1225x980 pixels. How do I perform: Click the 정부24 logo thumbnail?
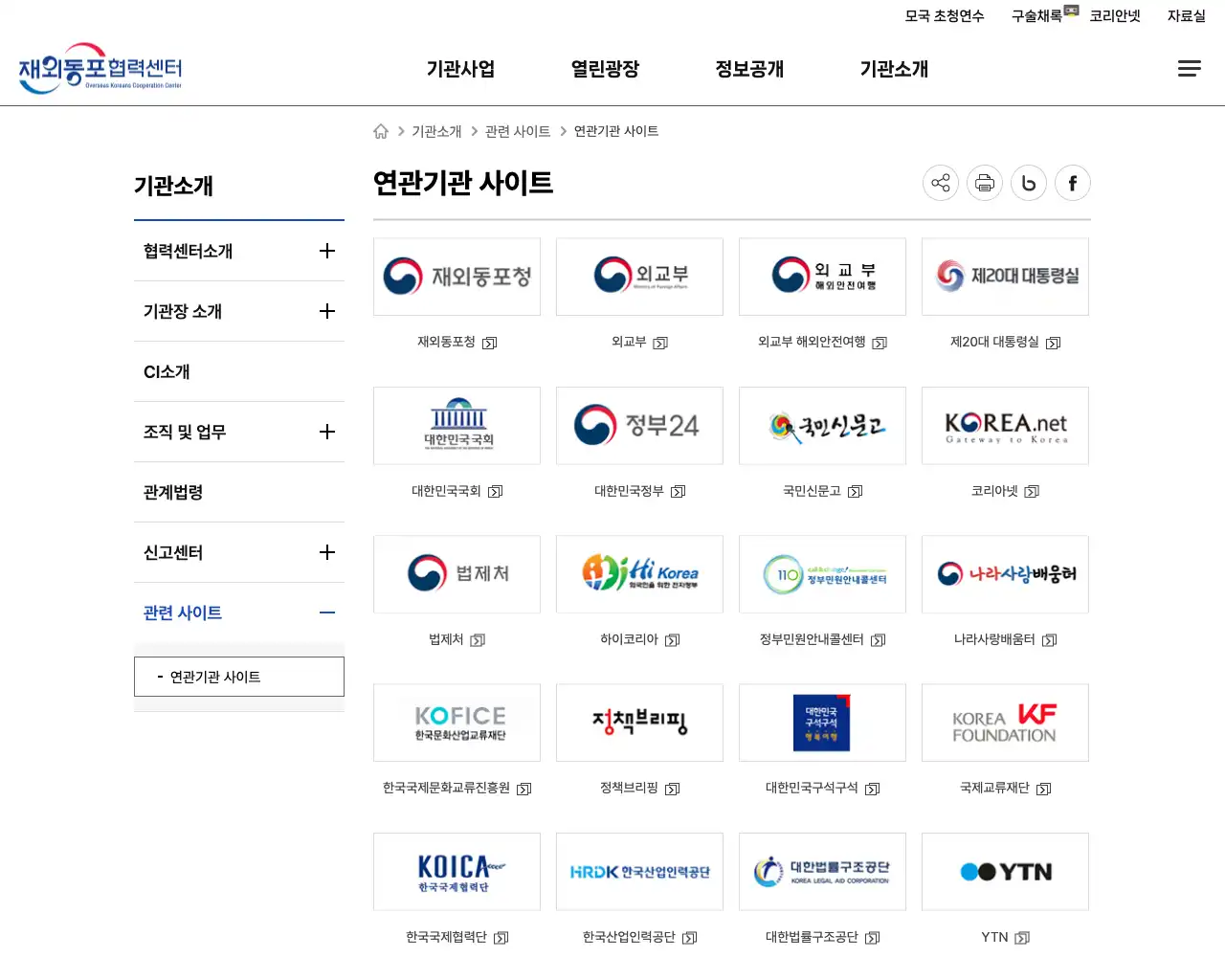coord(639,426)
